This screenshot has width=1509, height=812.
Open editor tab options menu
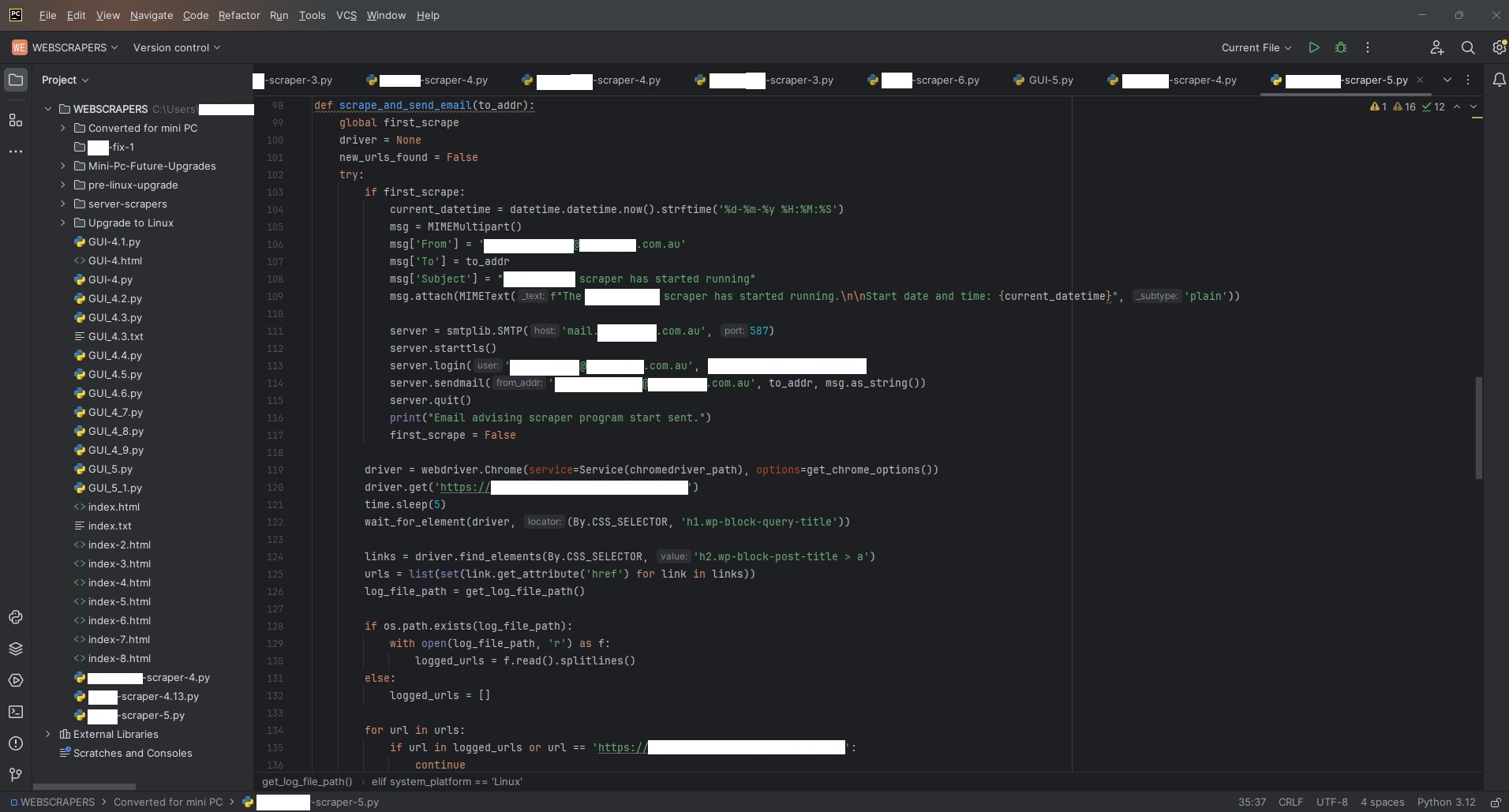1468,80
